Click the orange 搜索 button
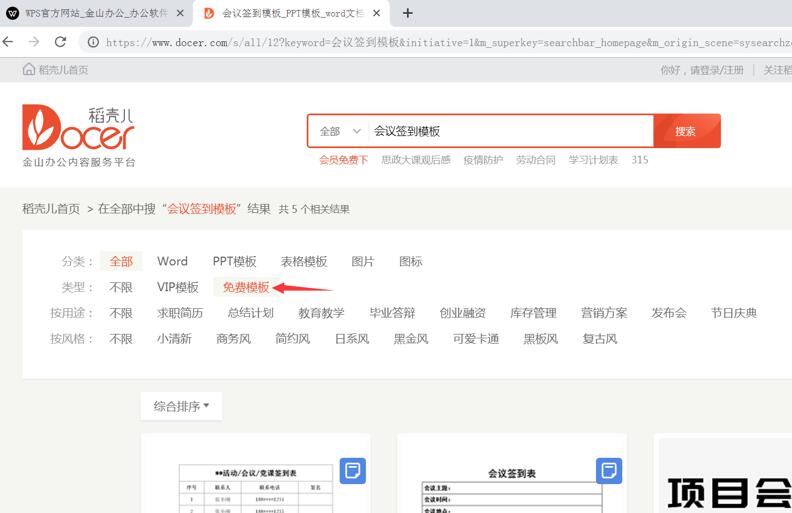 687,131
